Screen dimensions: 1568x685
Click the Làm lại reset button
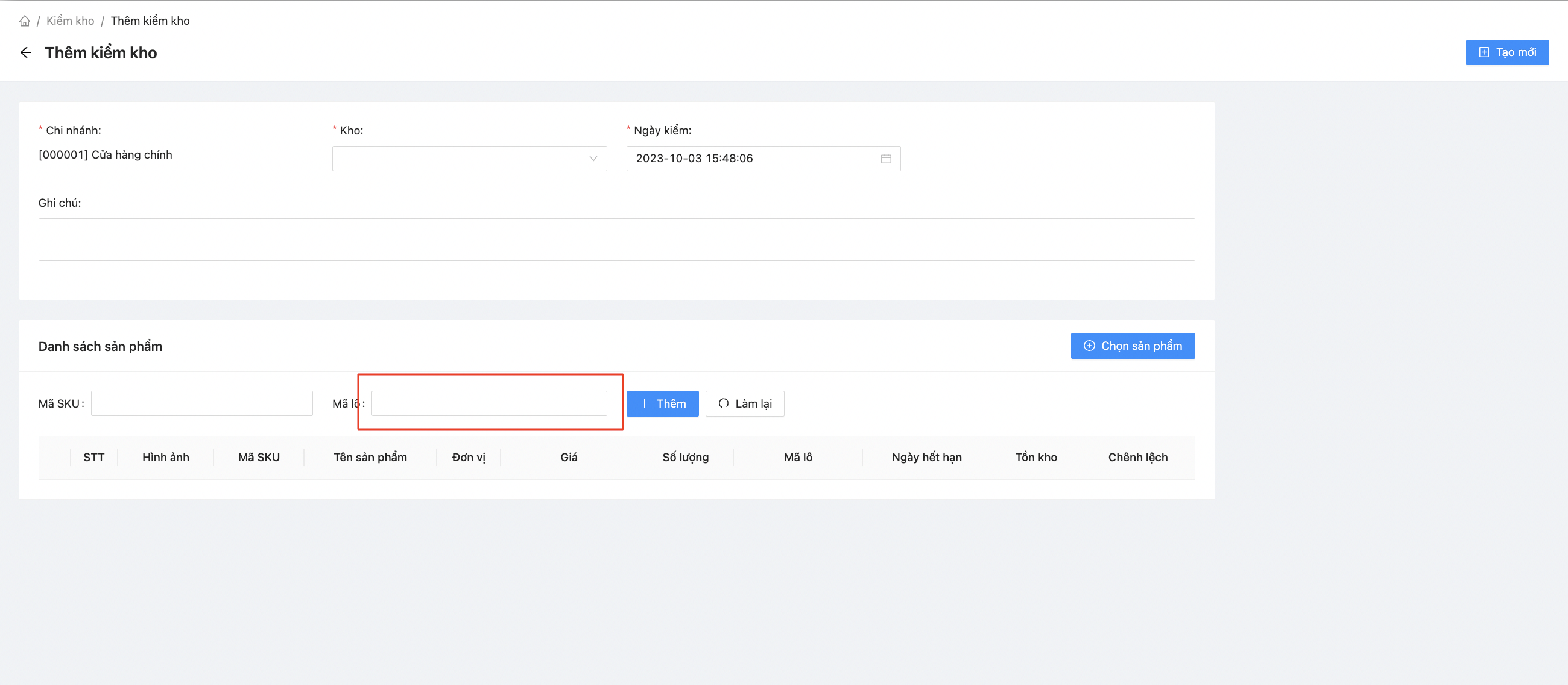click(744, 403)
